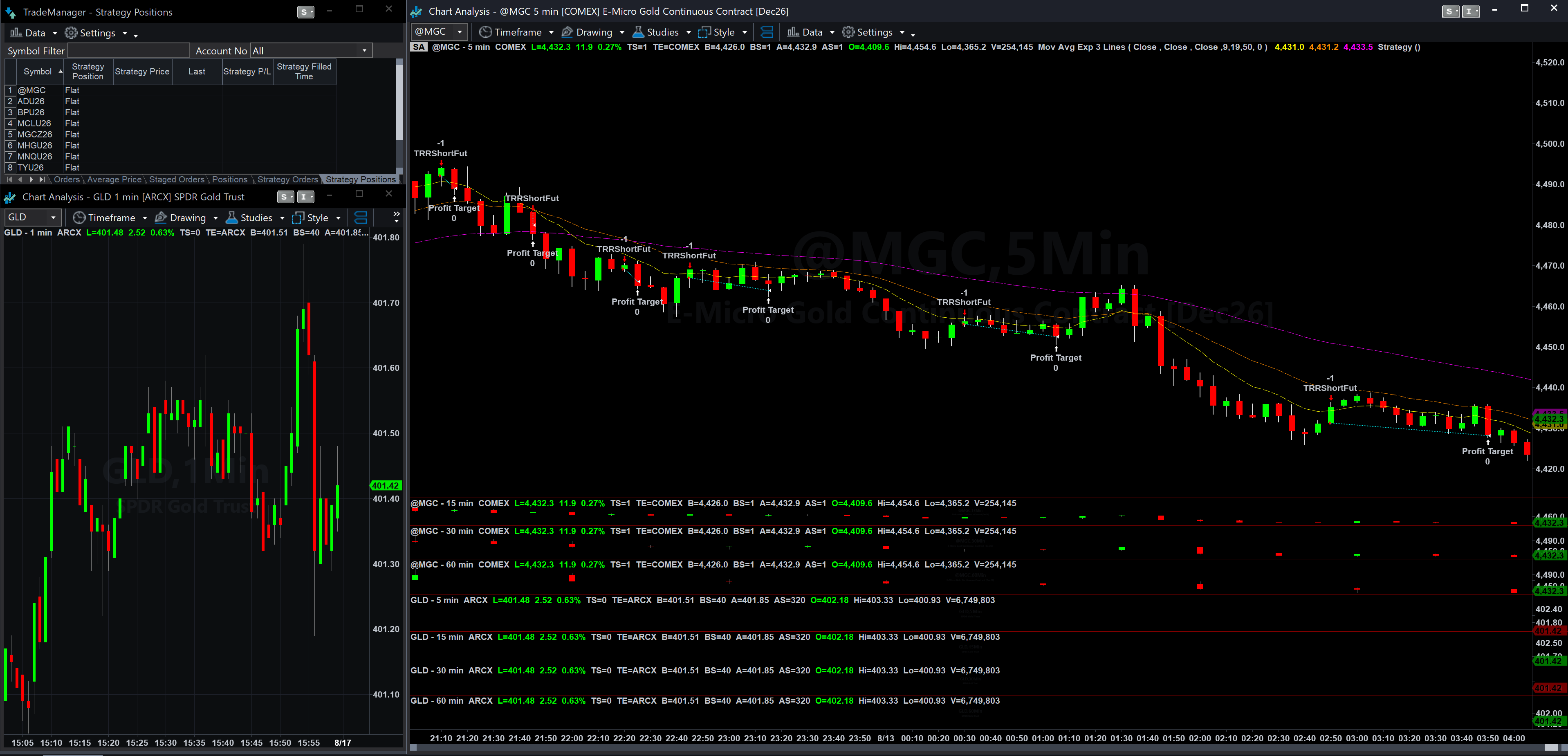Image resolution: width=1568 pixels, height=756 pixels.
Task: Click the chart icon in @MGC window title bar
Action: tap(416, 11)
